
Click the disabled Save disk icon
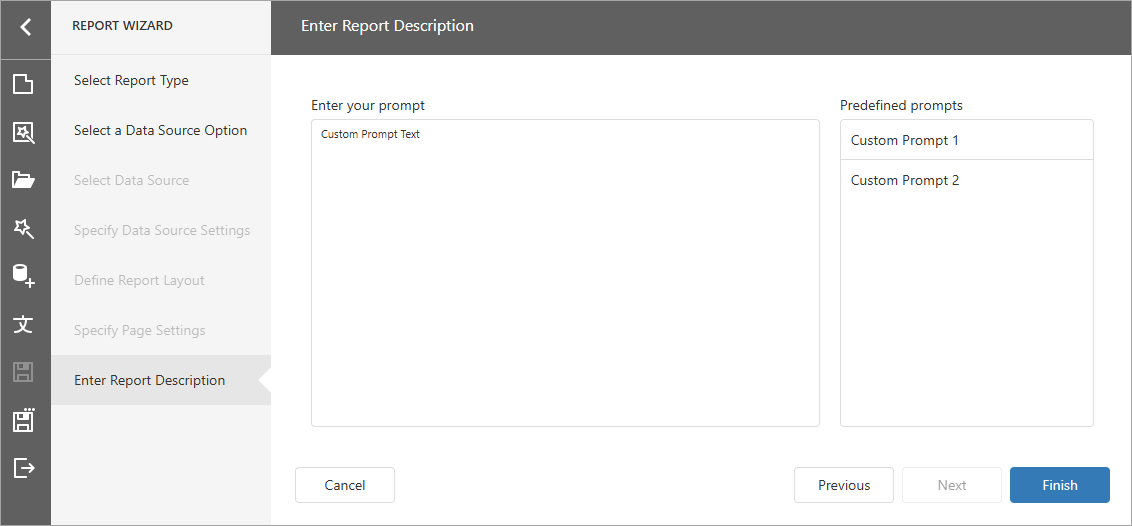(23, 372)
